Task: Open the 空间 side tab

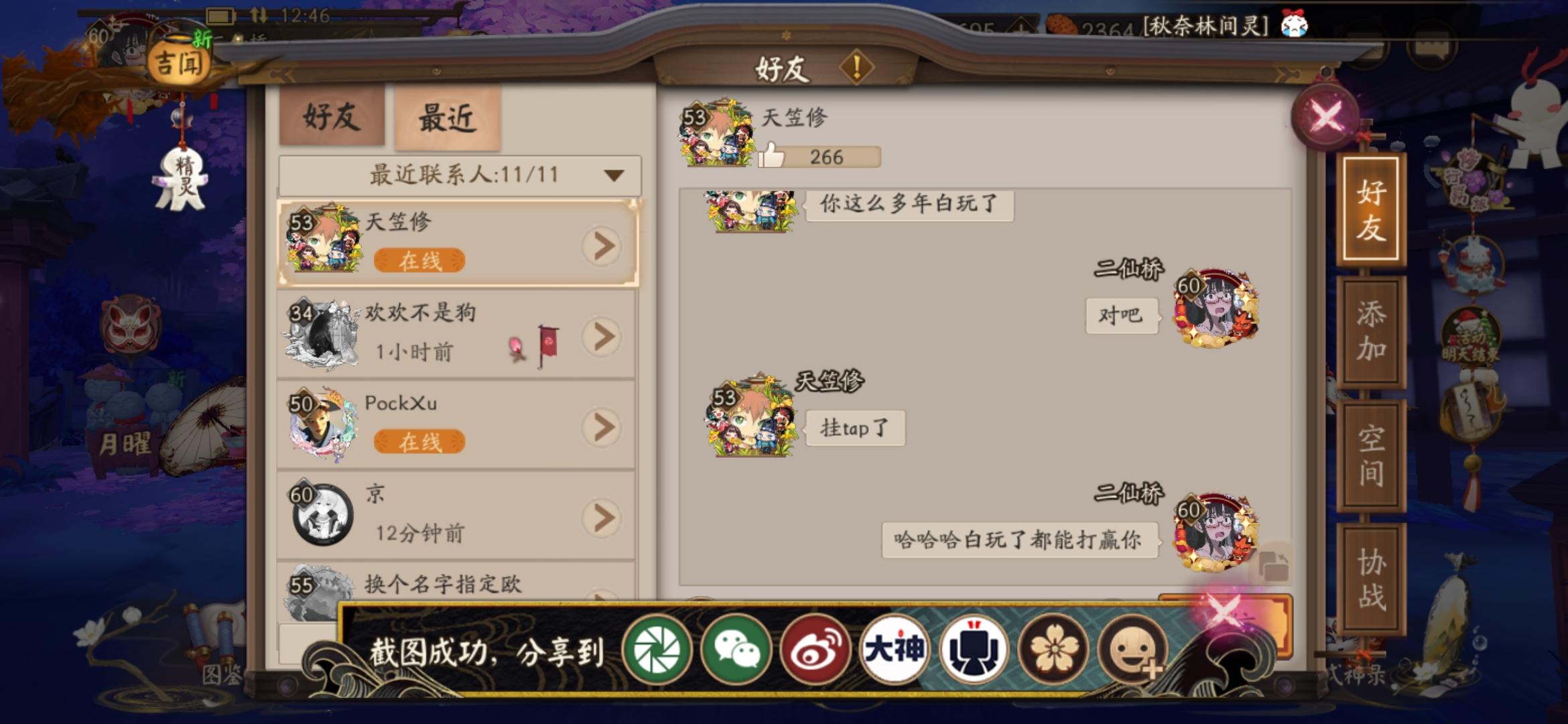Action: (x=1371, y=456)
